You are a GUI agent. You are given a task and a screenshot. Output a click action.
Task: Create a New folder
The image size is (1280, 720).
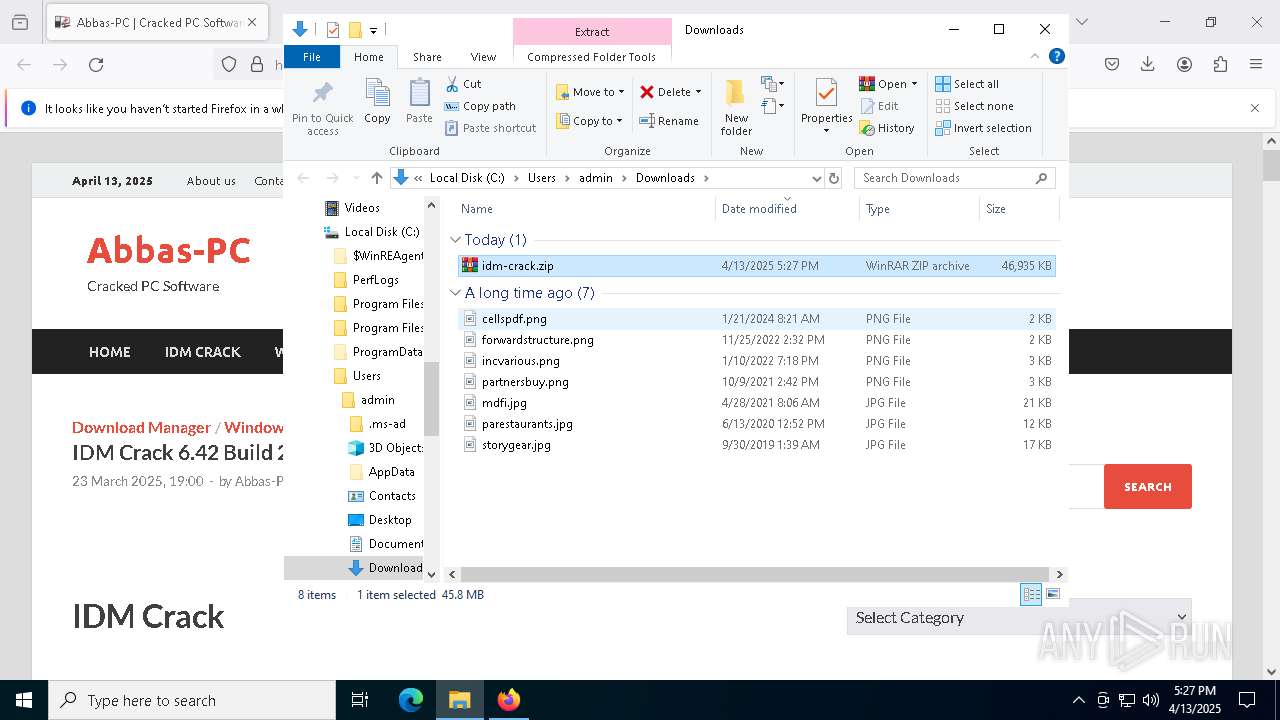736,108
